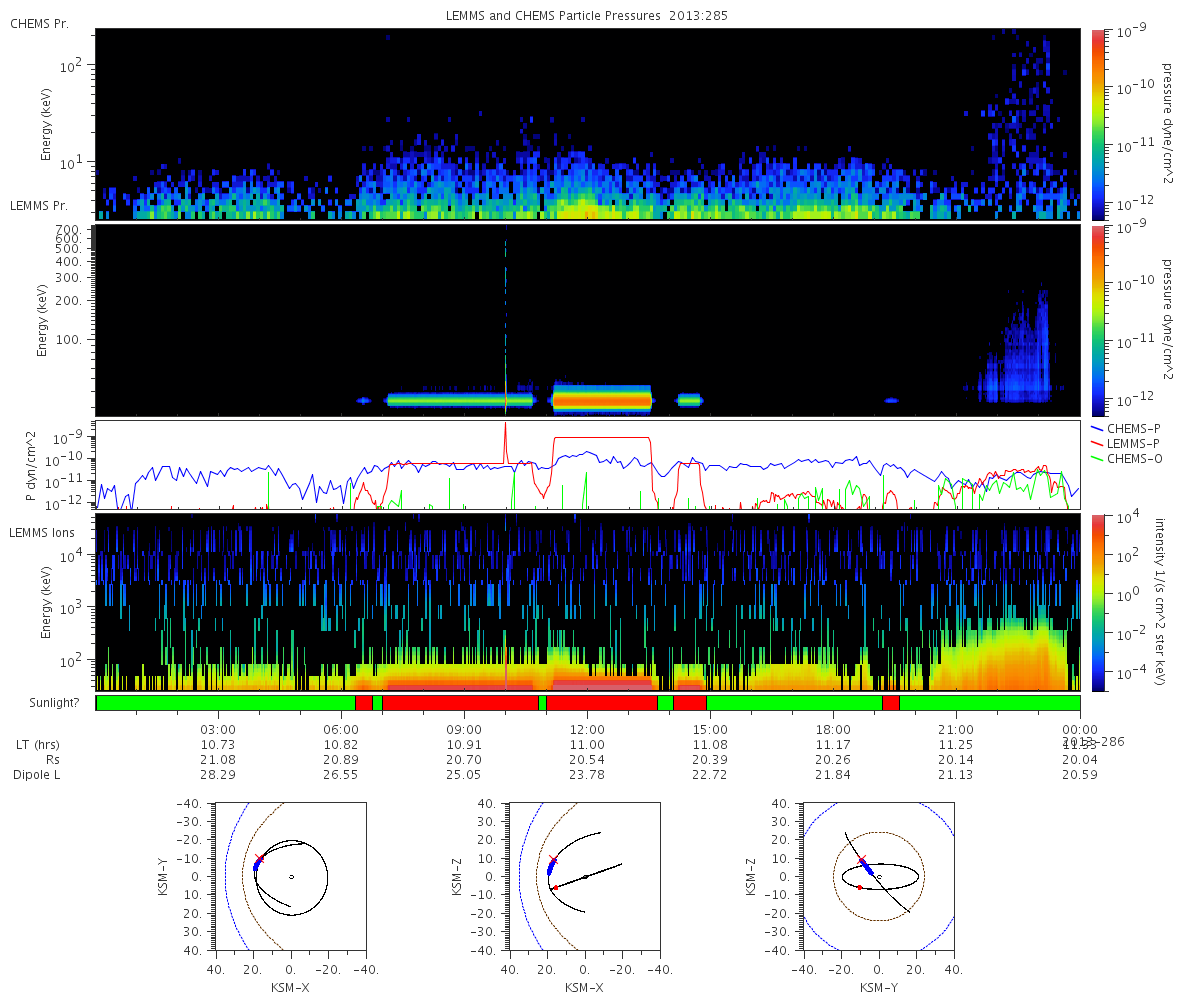Click the LEMMS Ions intensity color bar
This screenshot has height=1000, width=1200.
coord(1098,603)
